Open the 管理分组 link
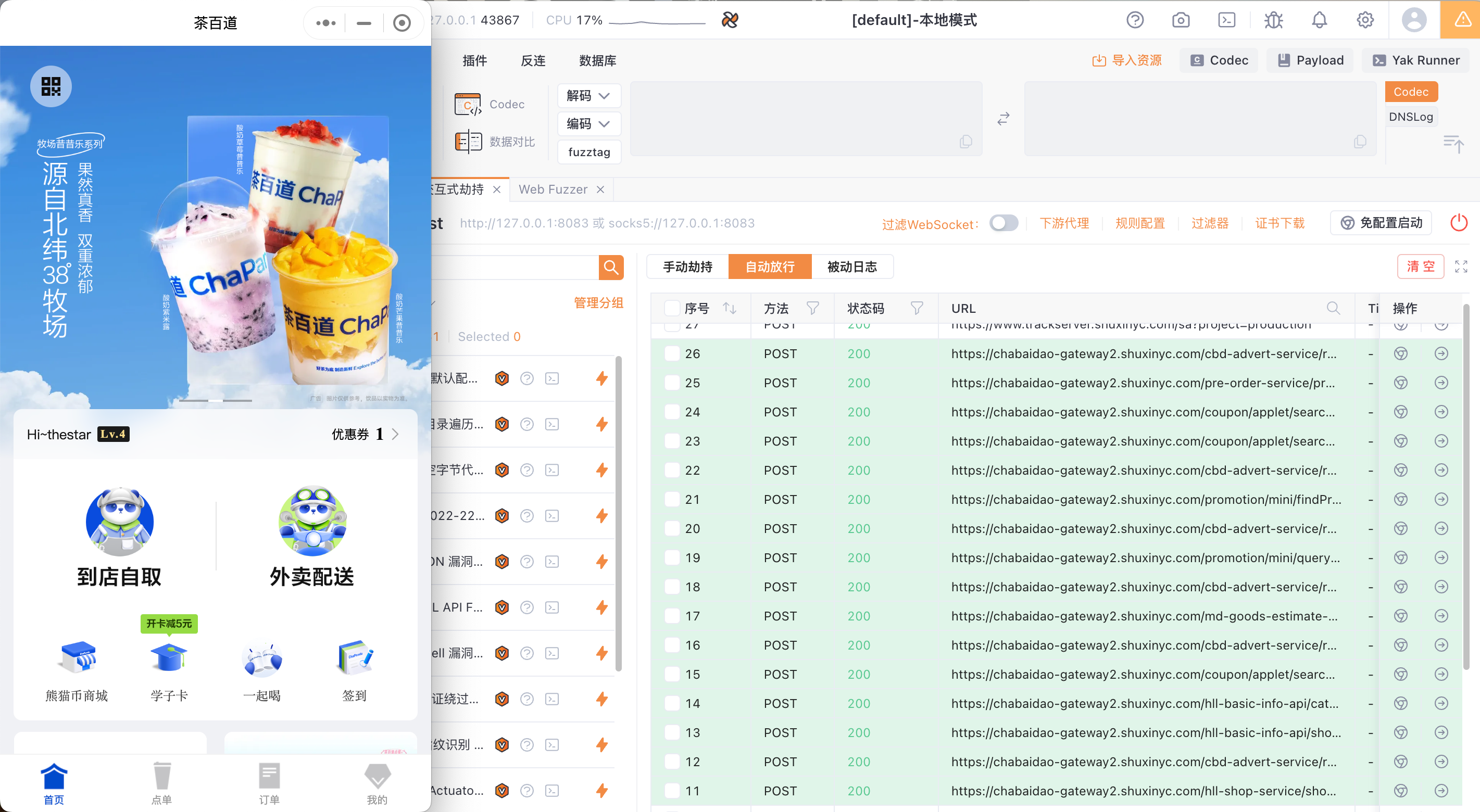The height and width of the screenshot is (812, 1480). [x=599, y=302]
